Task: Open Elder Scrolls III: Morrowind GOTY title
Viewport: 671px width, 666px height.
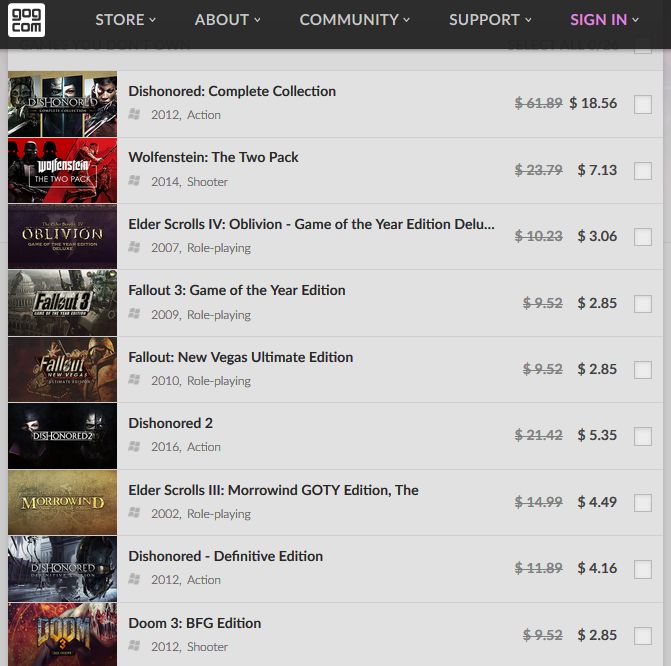Action: click(x=273, y=490)
